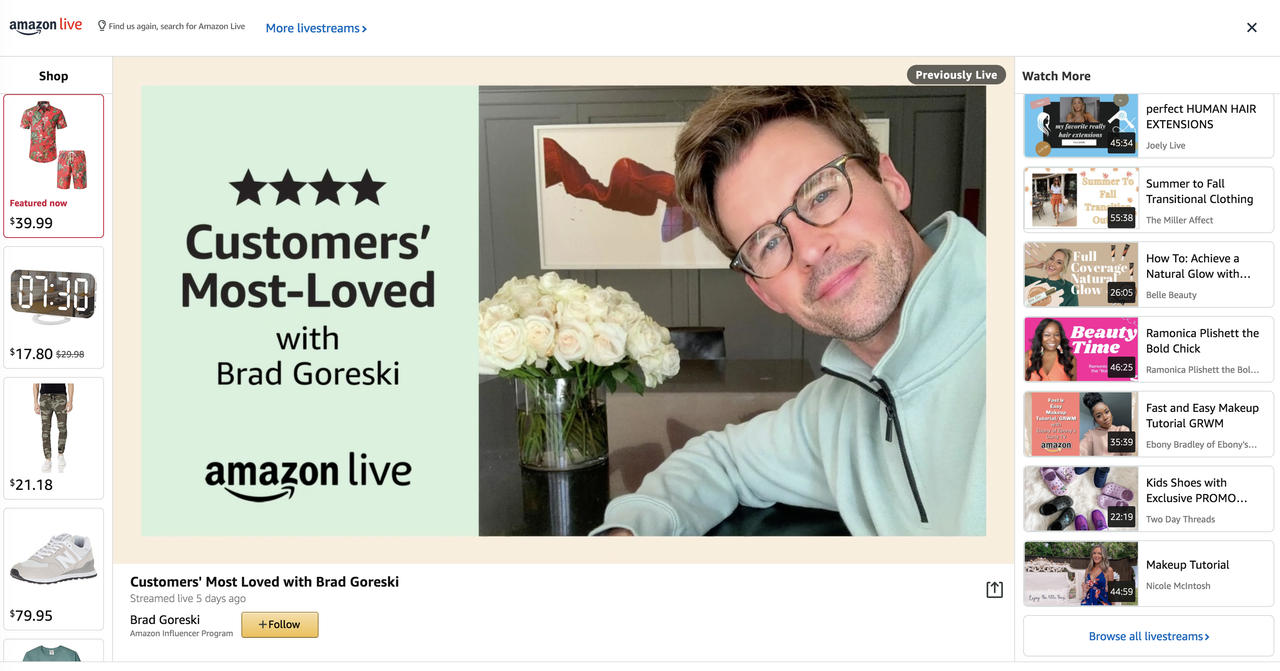Select the camo jogger pants product
The width and height of the screenshot is (1280, 671).
pos(54,438)
